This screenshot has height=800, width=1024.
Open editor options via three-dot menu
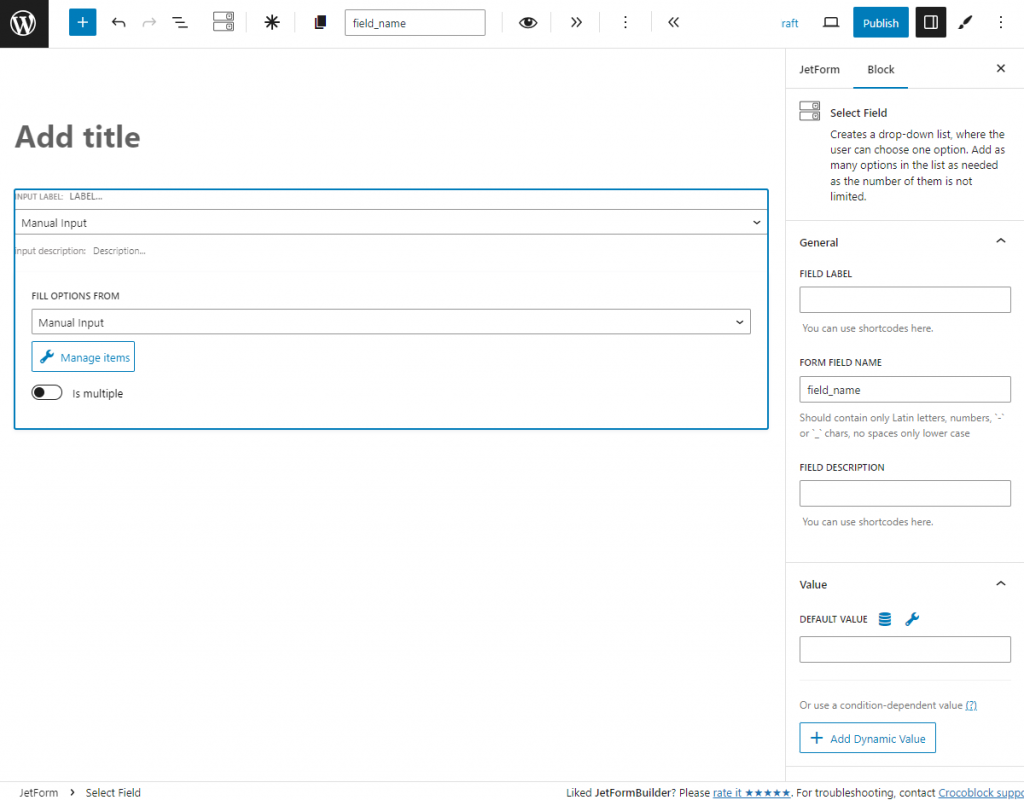[1001, 21]
